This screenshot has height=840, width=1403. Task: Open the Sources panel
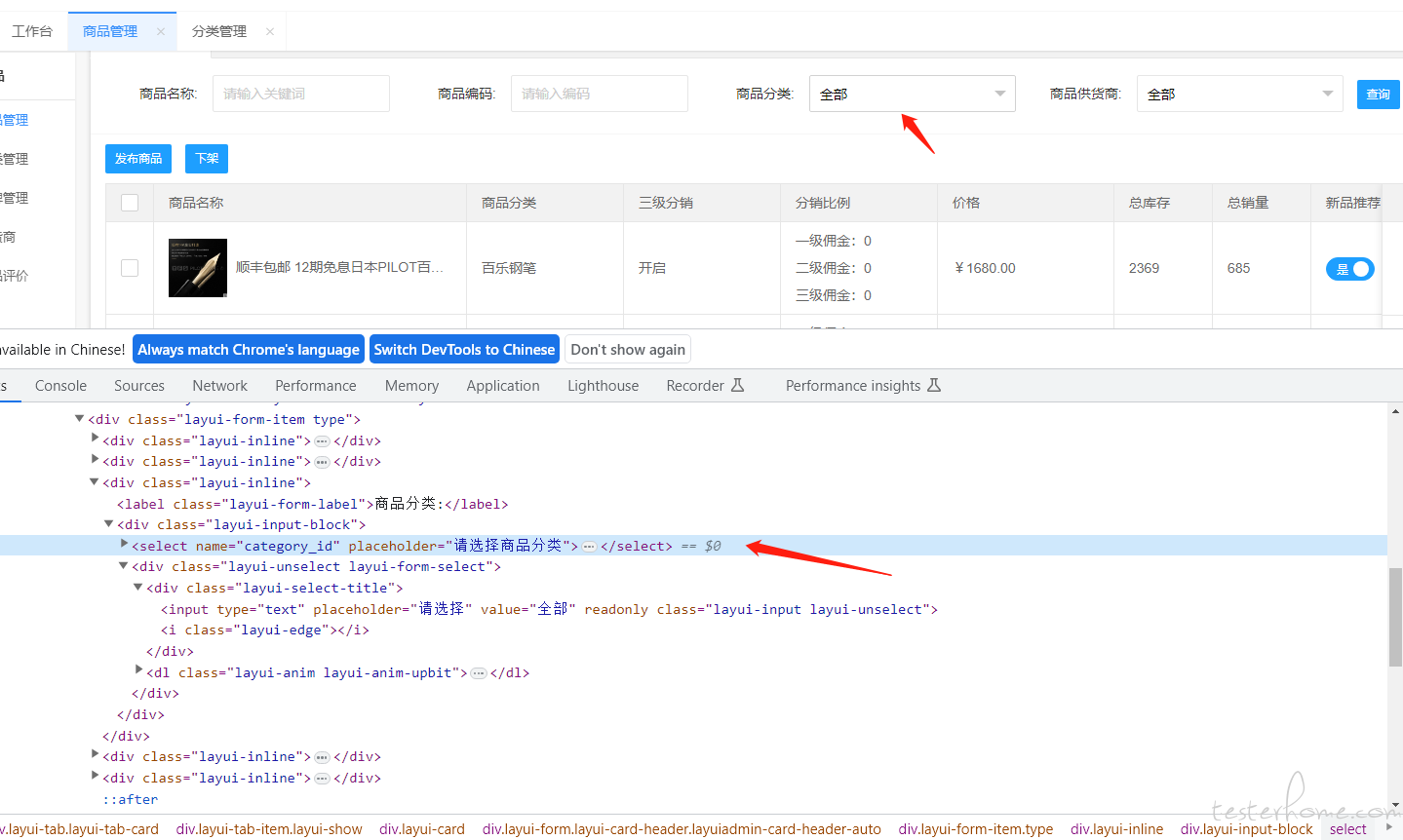coord(139,386)
